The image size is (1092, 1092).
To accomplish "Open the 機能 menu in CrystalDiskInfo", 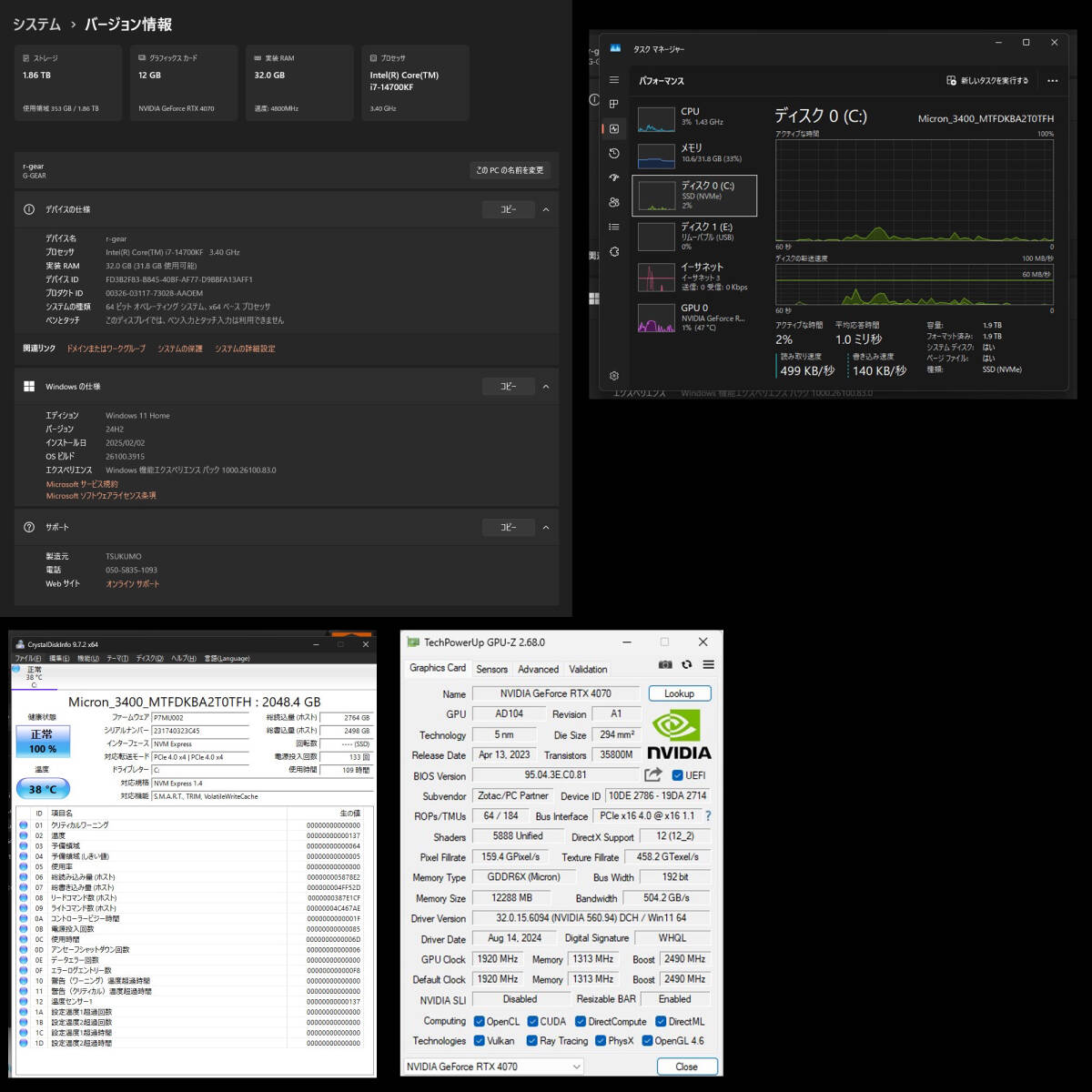I will pyautogui.click(x=87, y=658).
